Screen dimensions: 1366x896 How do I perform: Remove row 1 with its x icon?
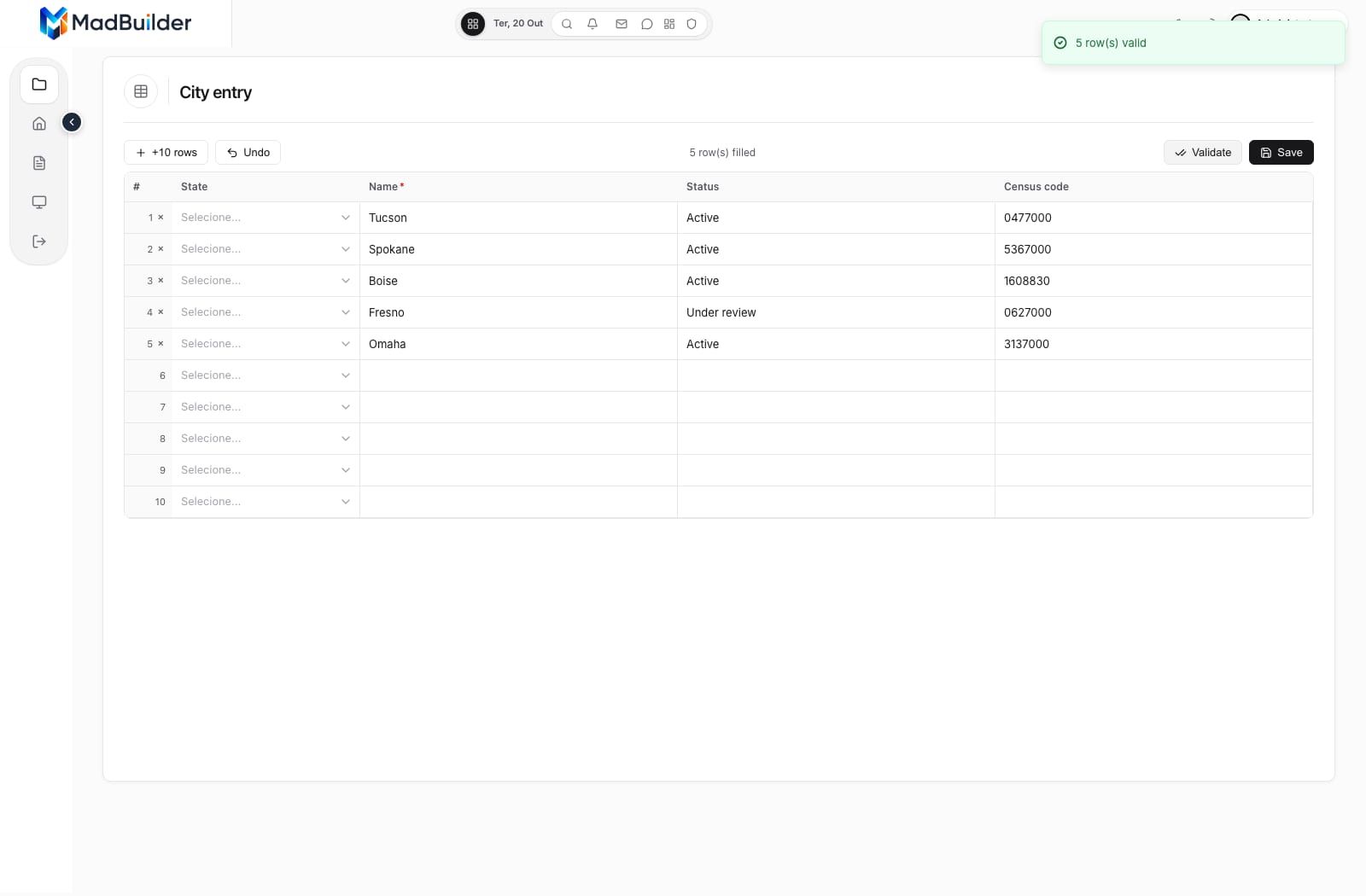161,218
